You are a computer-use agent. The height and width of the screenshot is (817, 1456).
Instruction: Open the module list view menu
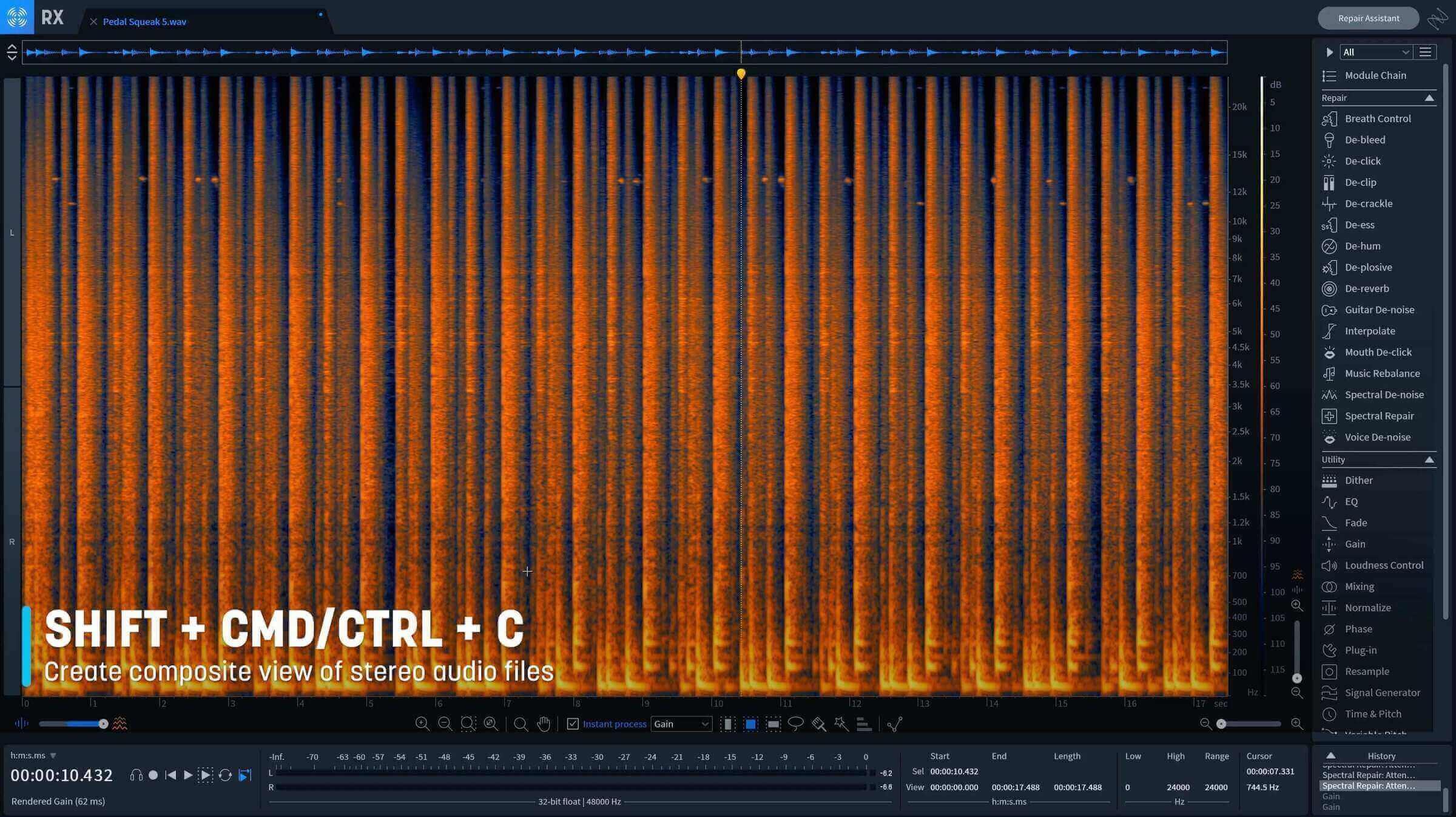tap(1425, 52)
